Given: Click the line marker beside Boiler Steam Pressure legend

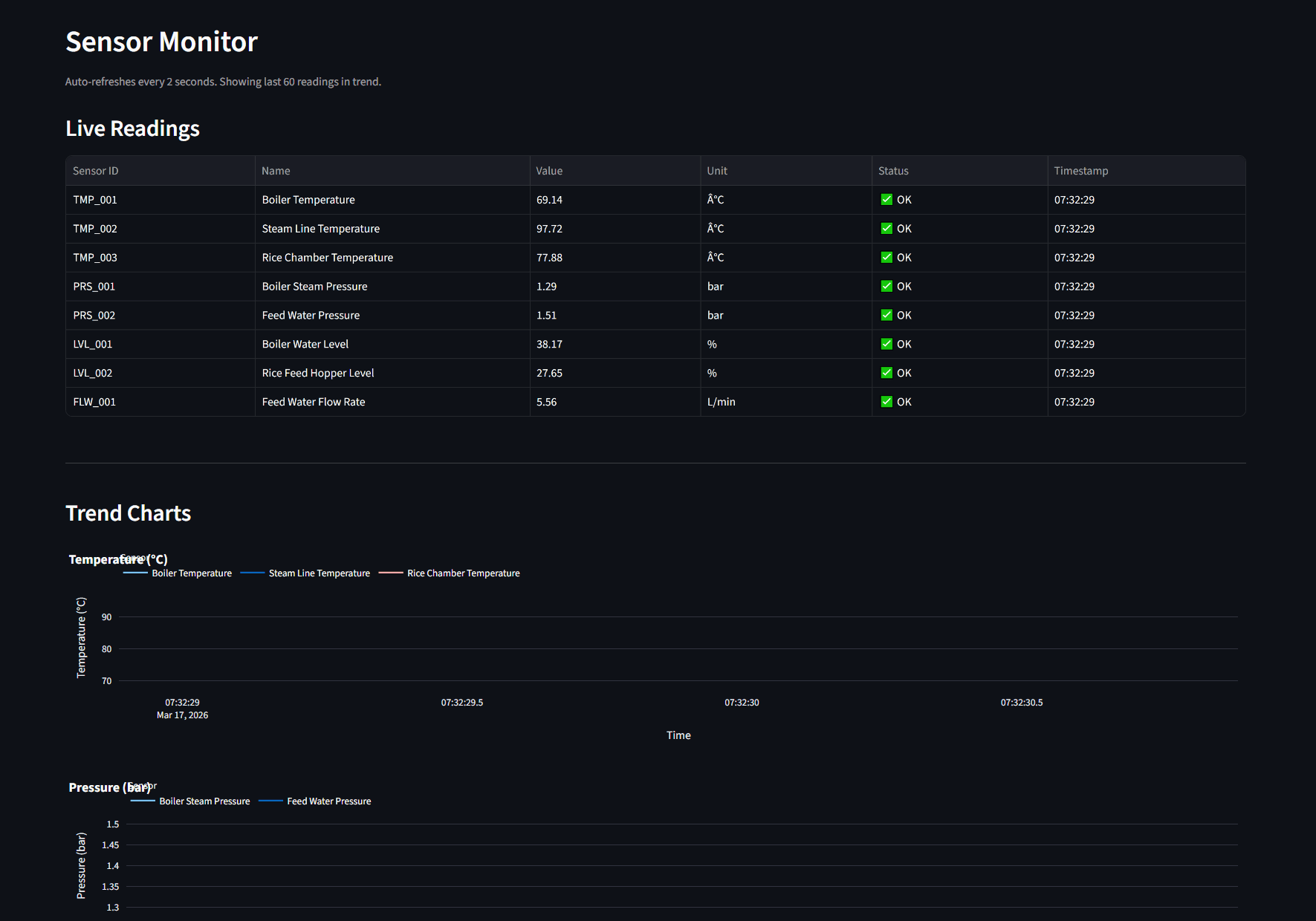Looking at the screenshot, I should click(x=143, y=801).
